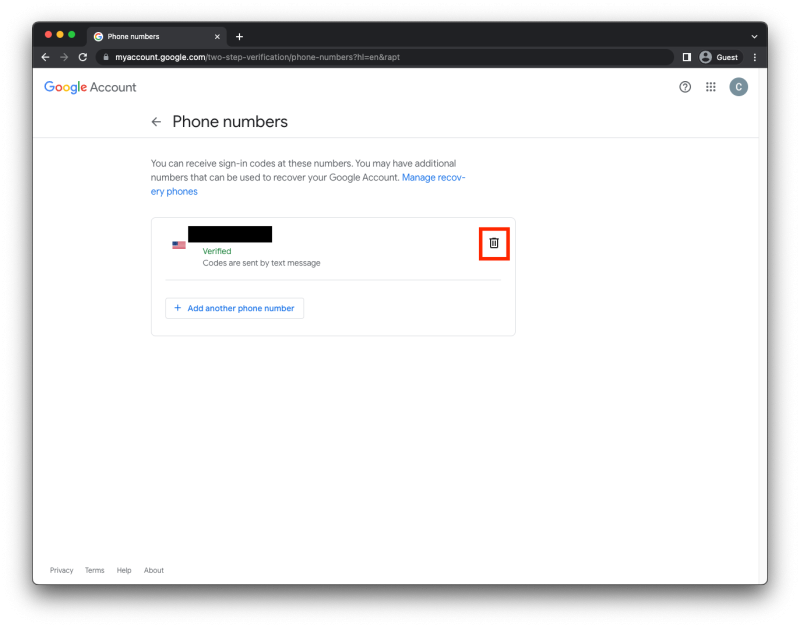Viewport: 800px width, 627px height.
Task: Select the Guest profile indicator
Action: pyautogui.click(x=719, y=57)
